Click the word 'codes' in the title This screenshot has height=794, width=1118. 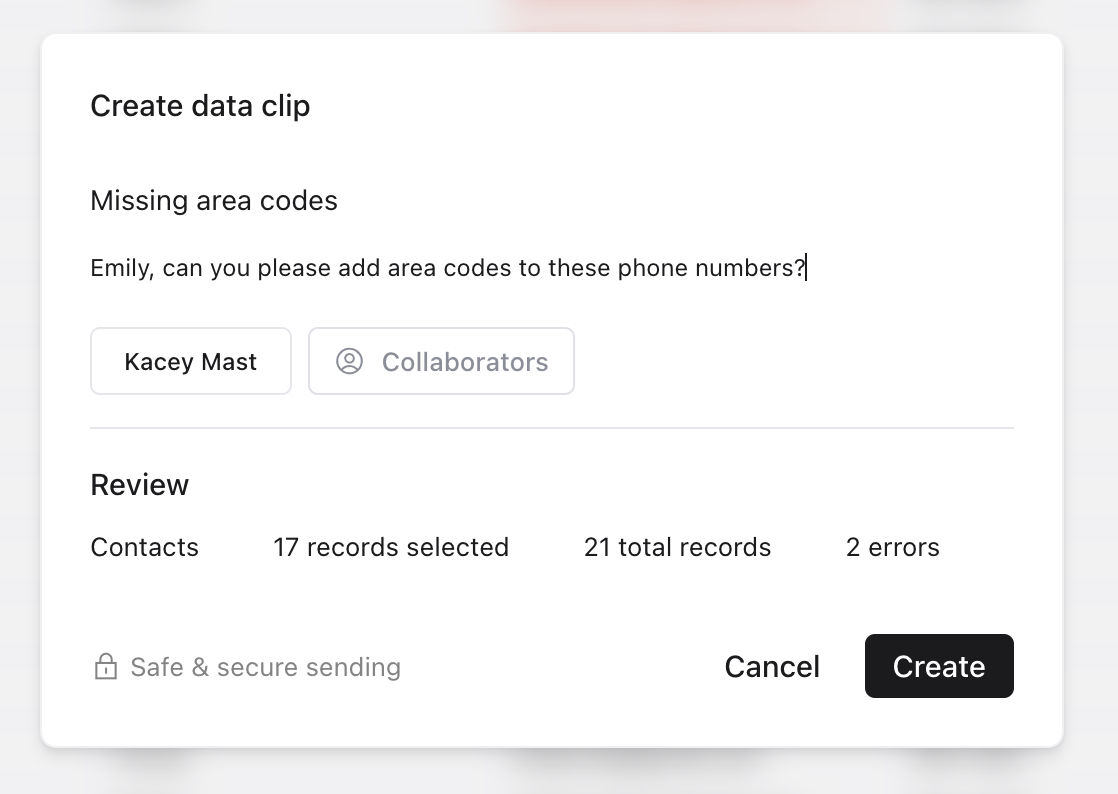point(299,201)
